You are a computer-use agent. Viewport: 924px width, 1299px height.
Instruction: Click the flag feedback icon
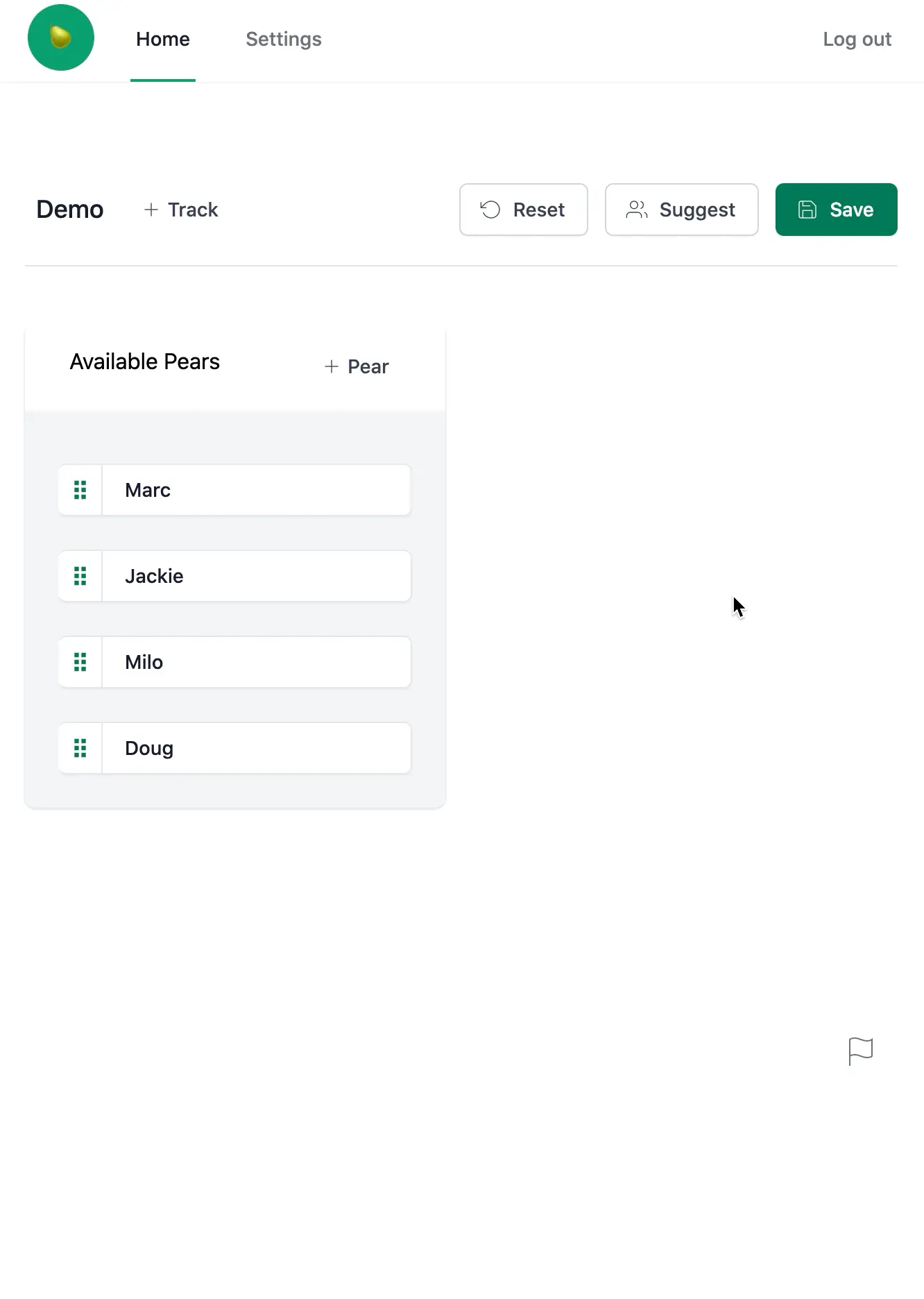click(861, 1051)
